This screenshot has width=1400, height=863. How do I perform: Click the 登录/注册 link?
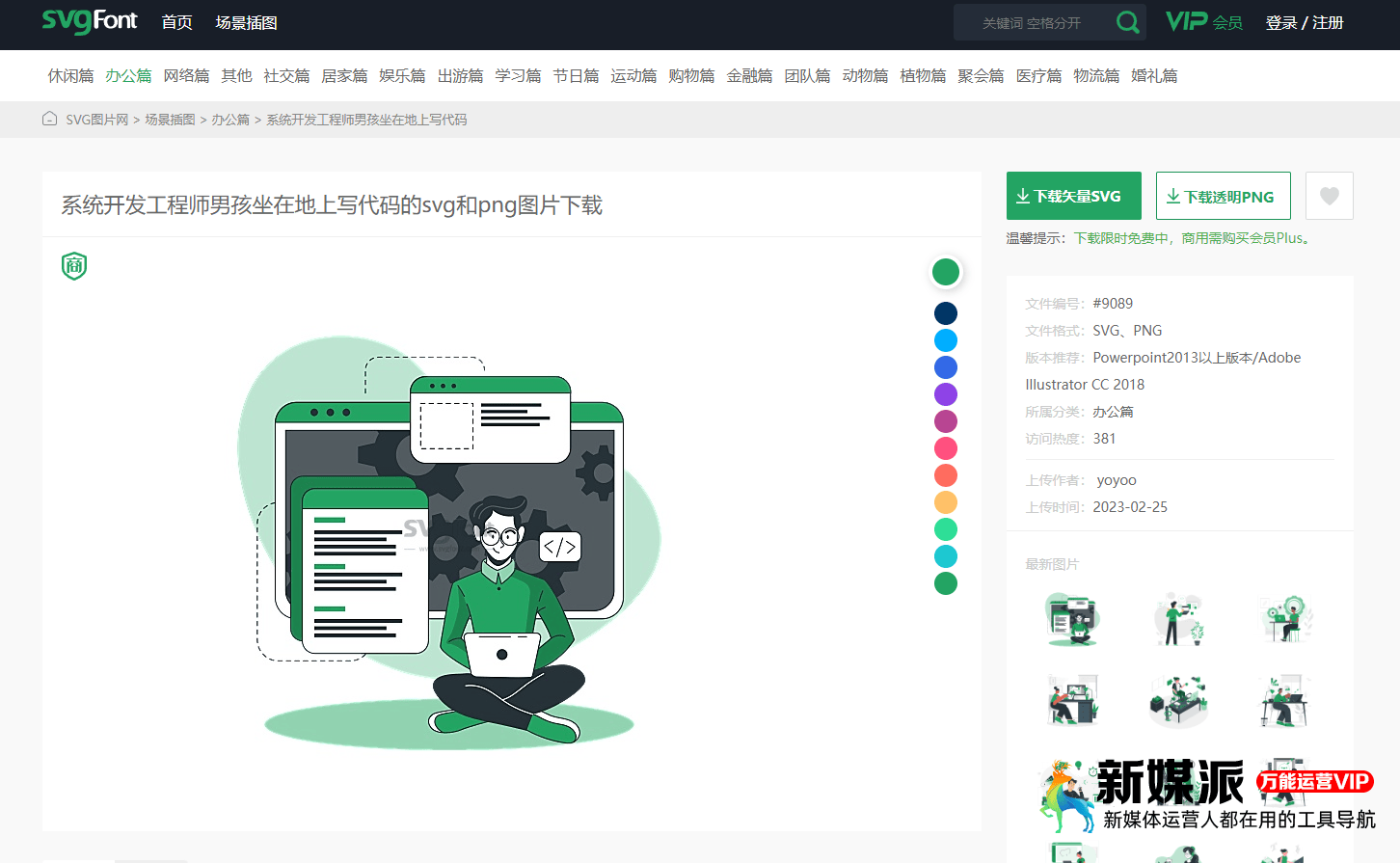click(x=1305, y=21)
